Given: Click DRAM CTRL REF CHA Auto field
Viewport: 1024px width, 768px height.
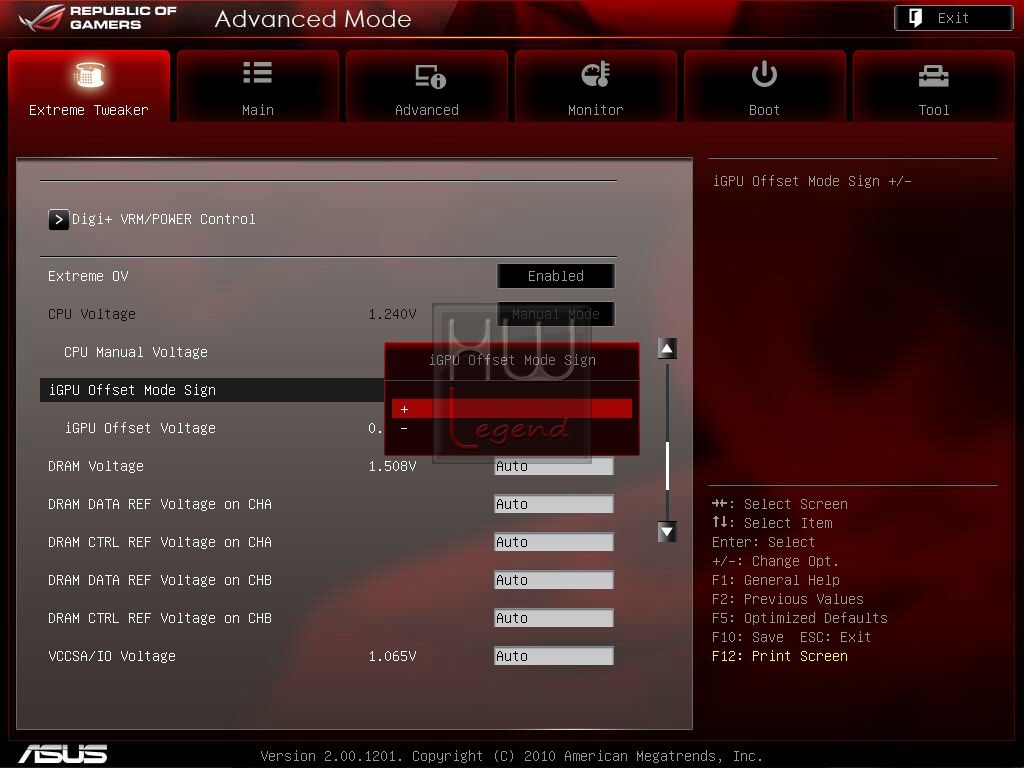Looking at the screenshot, I should click(553, 542).
